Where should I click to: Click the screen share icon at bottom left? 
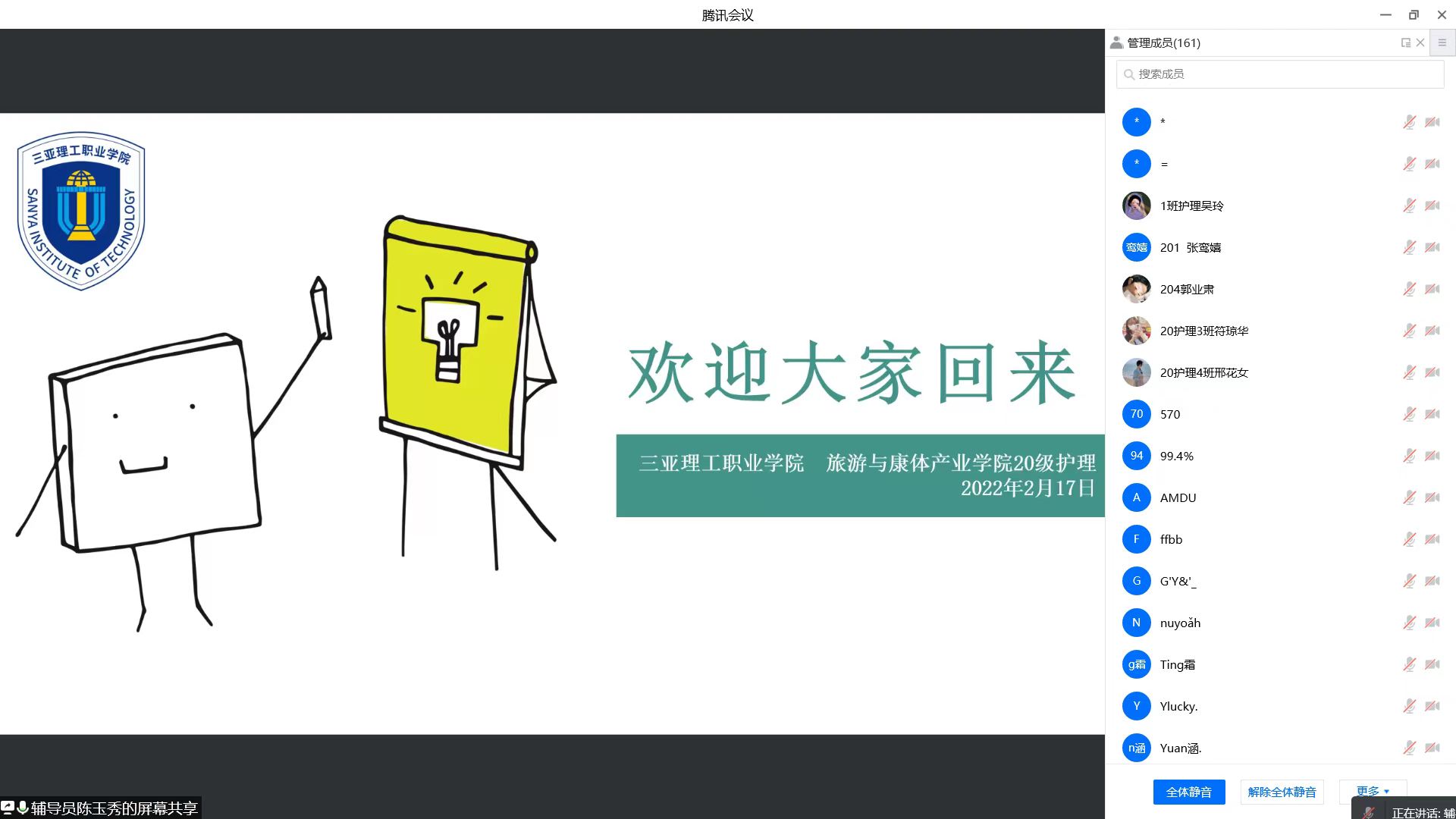coord(8,808)
